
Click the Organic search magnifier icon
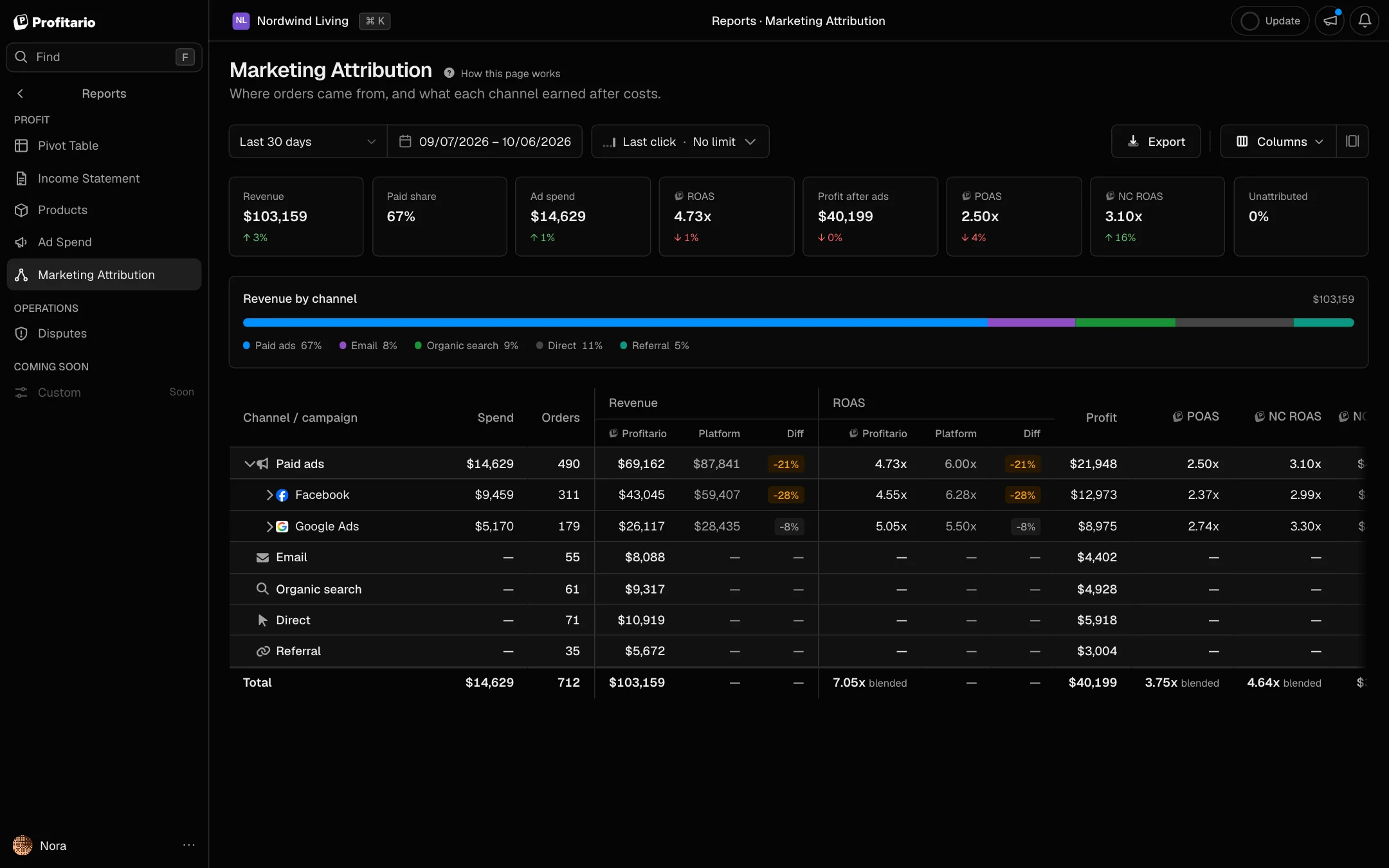(262, 588)
